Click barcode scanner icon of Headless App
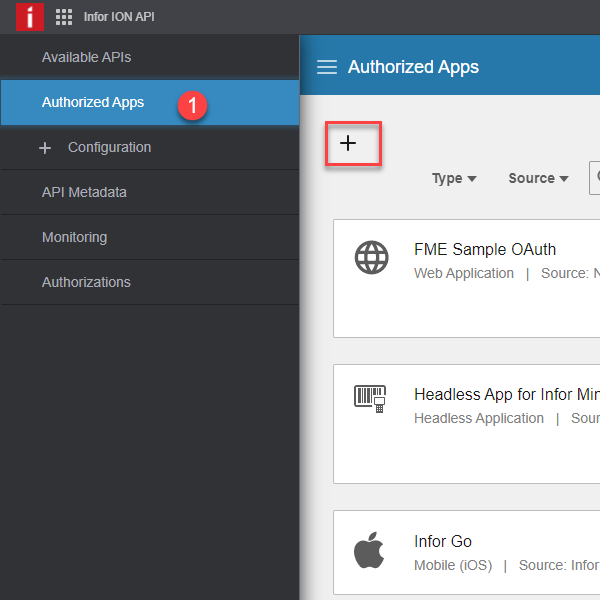The height and width of the screenshot is (600, 600). tap(370, 399)
